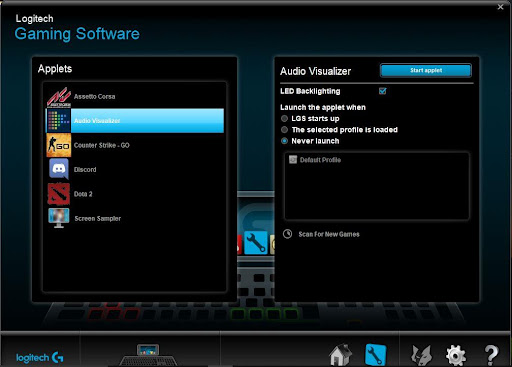Screen dimensions: 512x367
Task: Open the applets wrench icon in bottom bar
Action: click(376, 355)
